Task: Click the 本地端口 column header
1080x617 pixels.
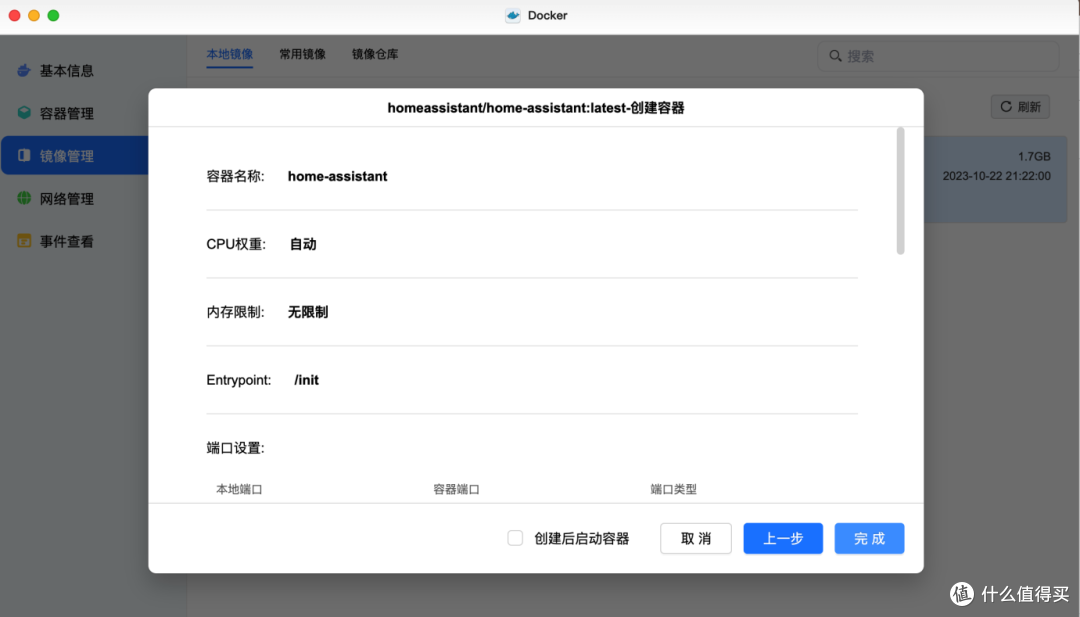Action: pos(239,489)
